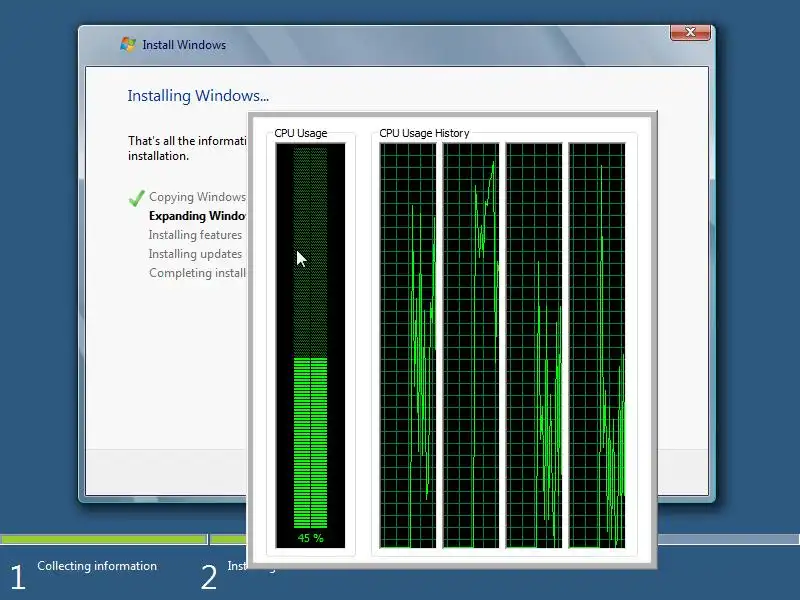This screenshot has height=600, width=800.
Task: Click the Windows flag icon in title bar
Action: (x=128, y=44)
